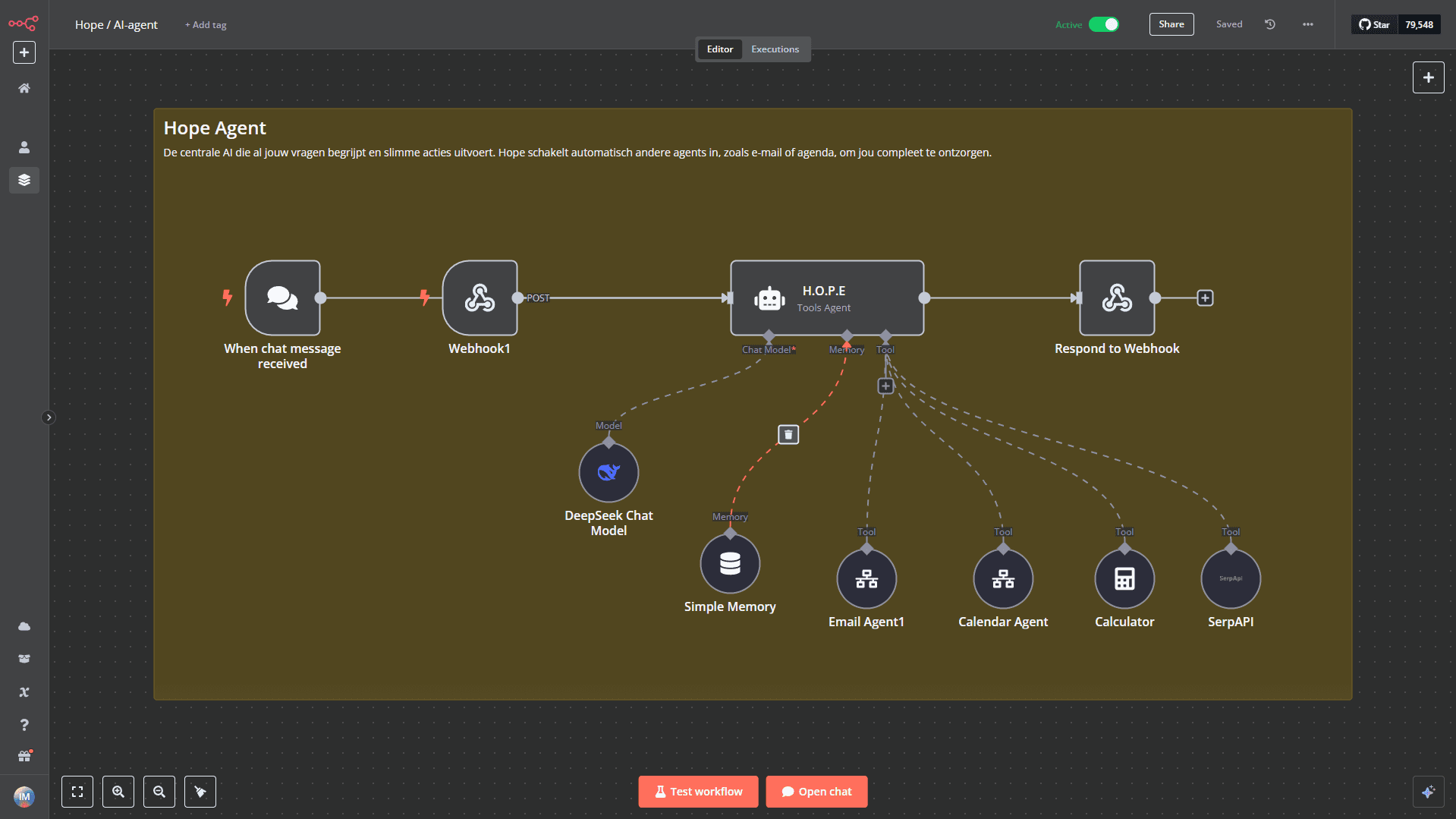This screenshot has height=819, width=1456.
Task: Click the user avatar in sidebar
Action: [24, 796]
